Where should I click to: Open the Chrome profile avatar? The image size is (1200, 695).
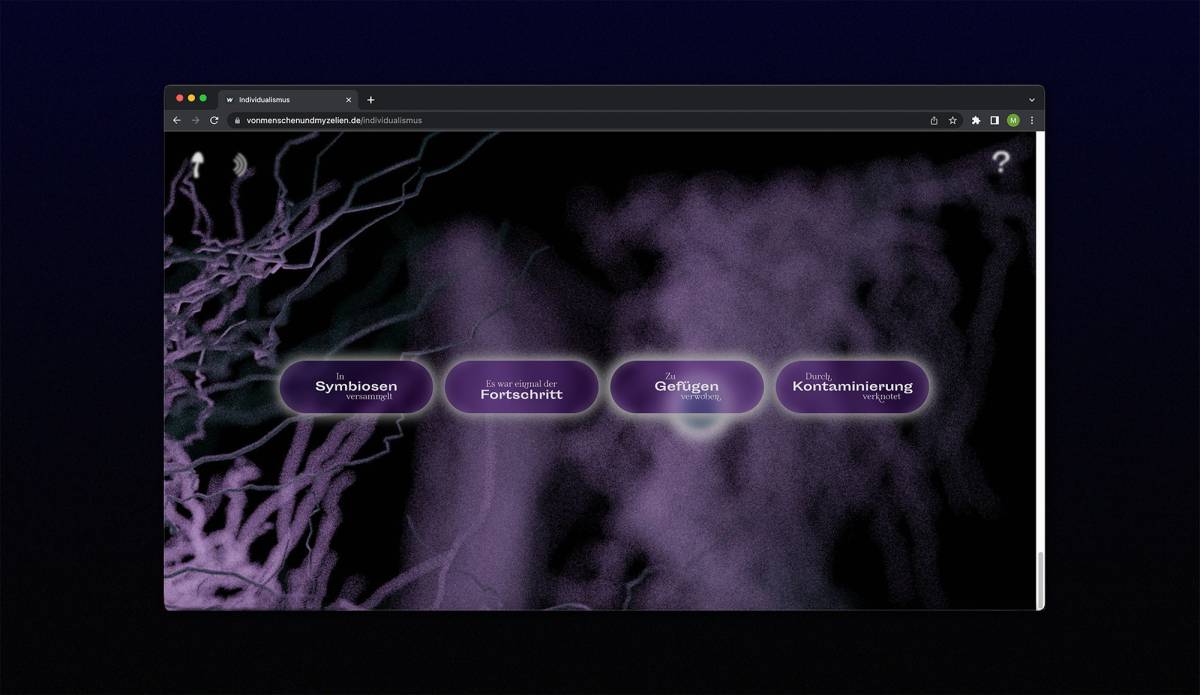click(x=1013, y=120)
